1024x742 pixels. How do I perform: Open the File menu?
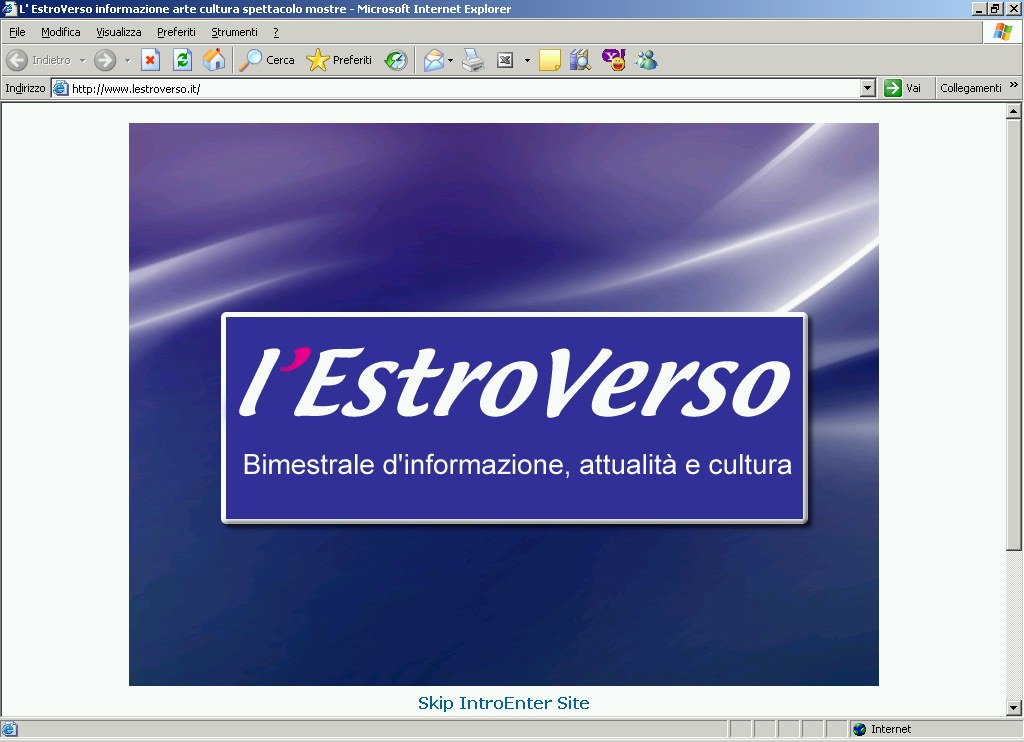click(x=17, y=32)
